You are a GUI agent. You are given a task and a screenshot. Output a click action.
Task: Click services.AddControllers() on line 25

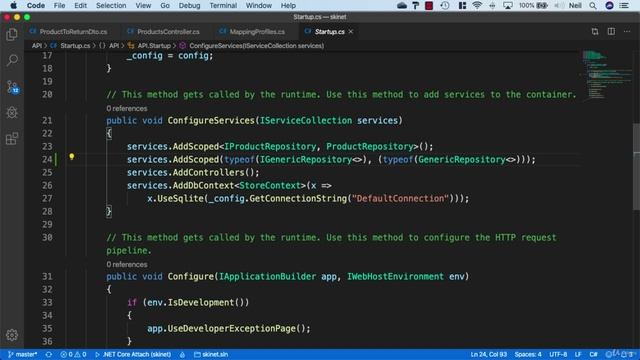193,172
